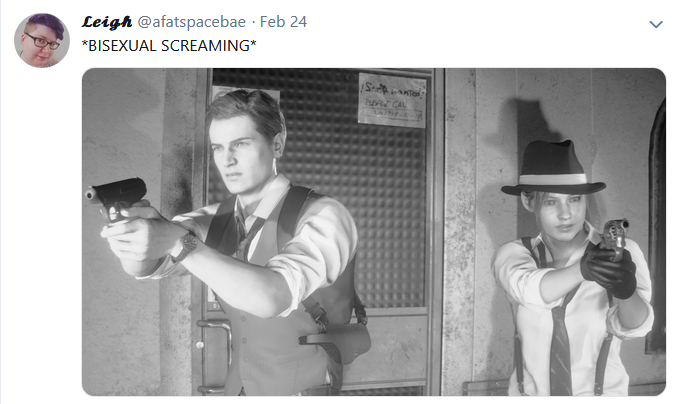
Task: Click the woman wearing fedora in photo
Action: (573, 268)
